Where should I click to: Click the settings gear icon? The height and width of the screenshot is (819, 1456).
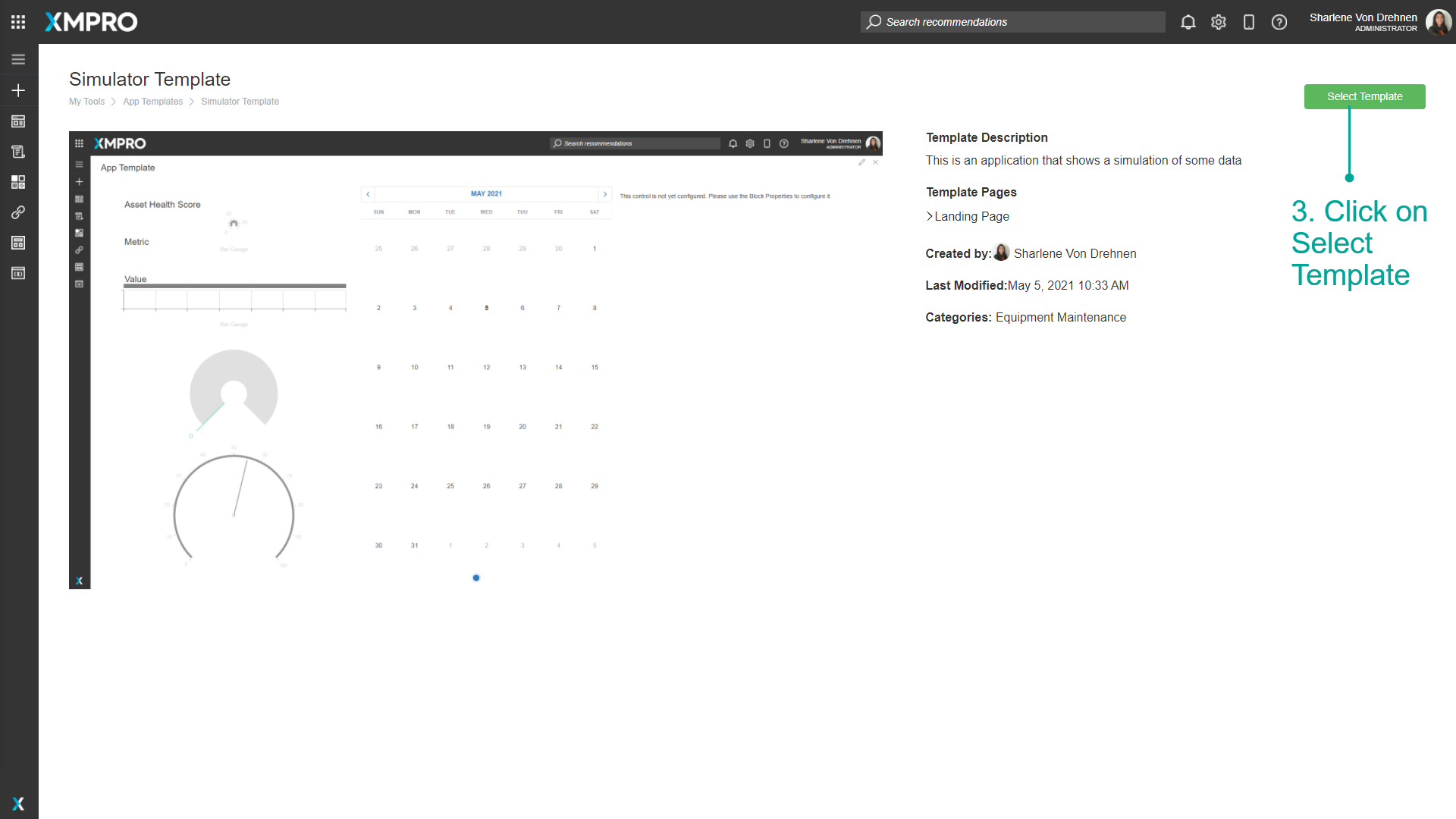[1218, 22]
